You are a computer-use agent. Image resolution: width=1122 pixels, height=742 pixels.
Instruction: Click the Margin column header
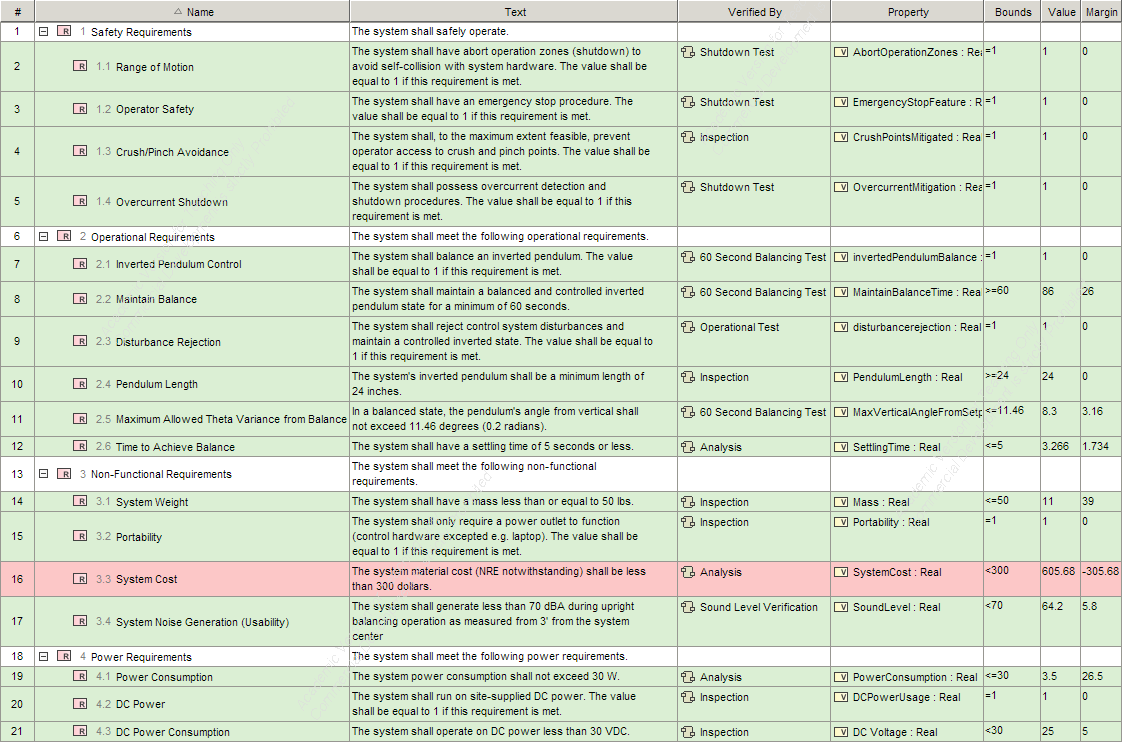[x=1101, y=11]
